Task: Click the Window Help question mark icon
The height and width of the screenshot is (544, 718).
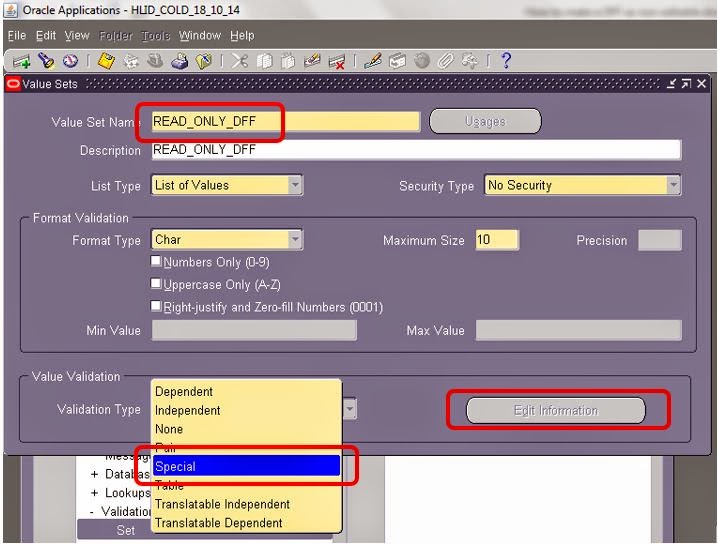Action: [x=506, y=60]
